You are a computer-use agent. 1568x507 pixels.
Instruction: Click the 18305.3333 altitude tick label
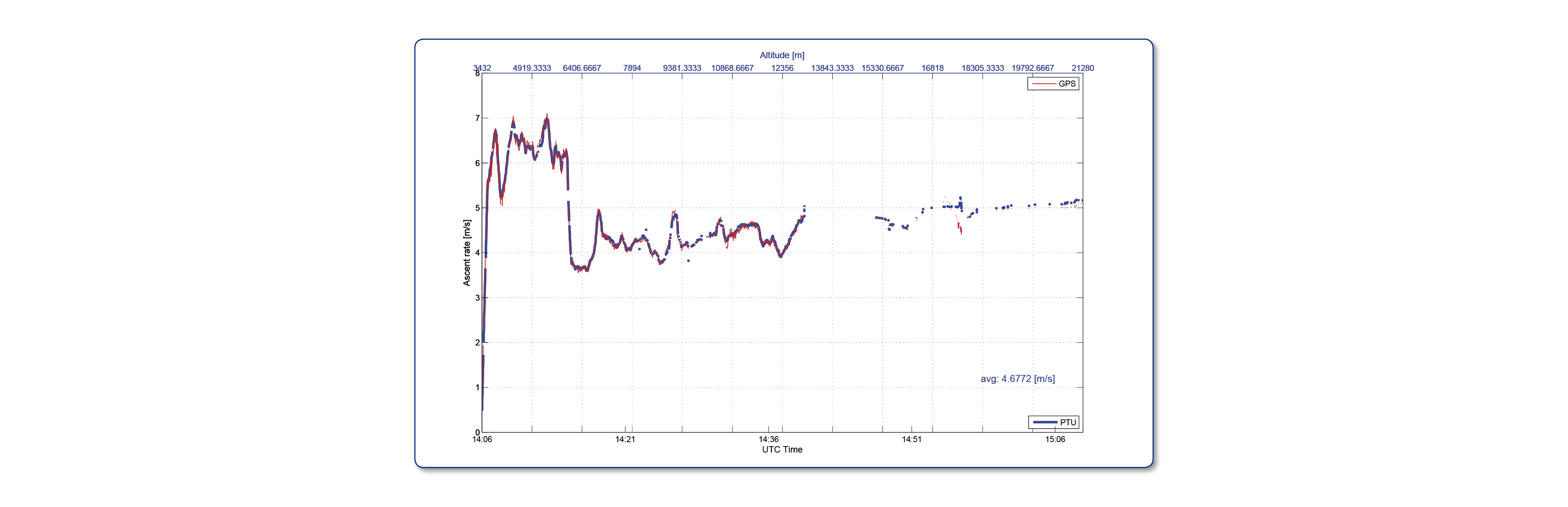pos(983,68)
